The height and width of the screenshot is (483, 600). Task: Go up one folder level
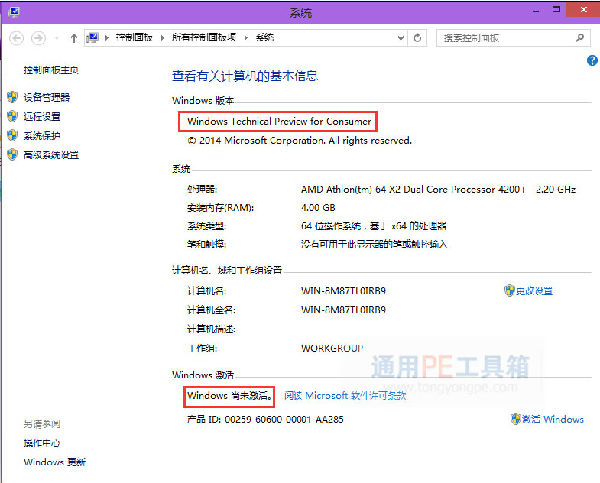coord(73,38)
